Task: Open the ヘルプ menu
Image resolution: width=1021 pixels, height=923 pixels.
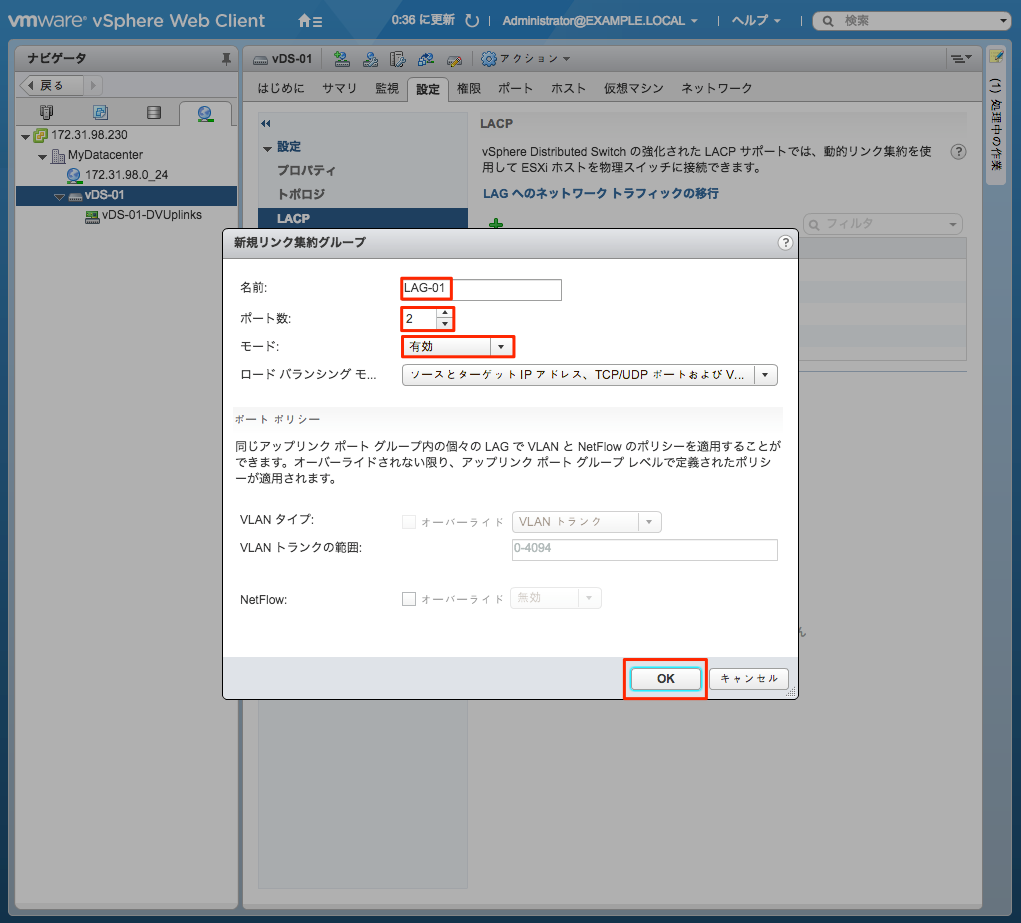Action: point(756,21)
